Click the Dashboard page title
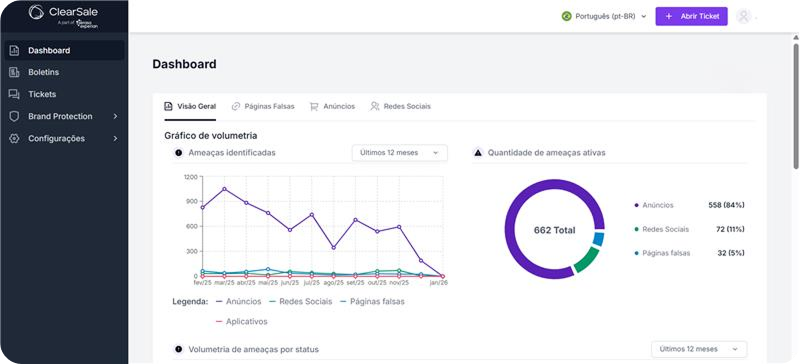 point(184,64)
